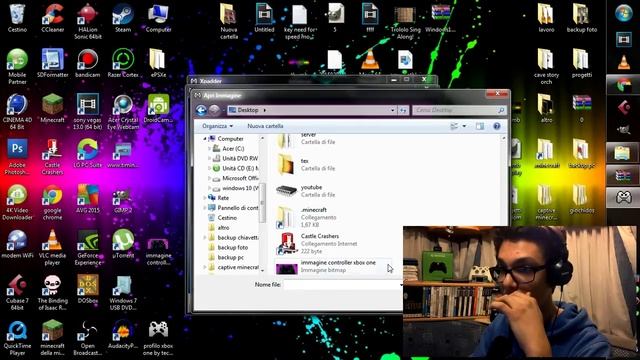Open the Cestino recycle bin desktop icon

(17, 18)
